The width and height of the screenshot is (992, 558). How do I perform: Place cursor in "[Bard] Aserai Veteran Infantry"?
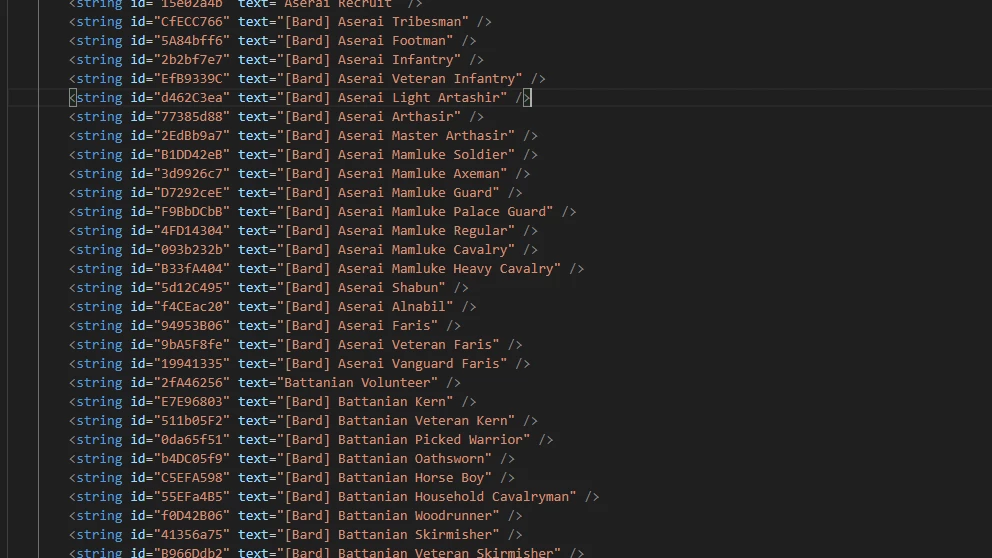400,78
